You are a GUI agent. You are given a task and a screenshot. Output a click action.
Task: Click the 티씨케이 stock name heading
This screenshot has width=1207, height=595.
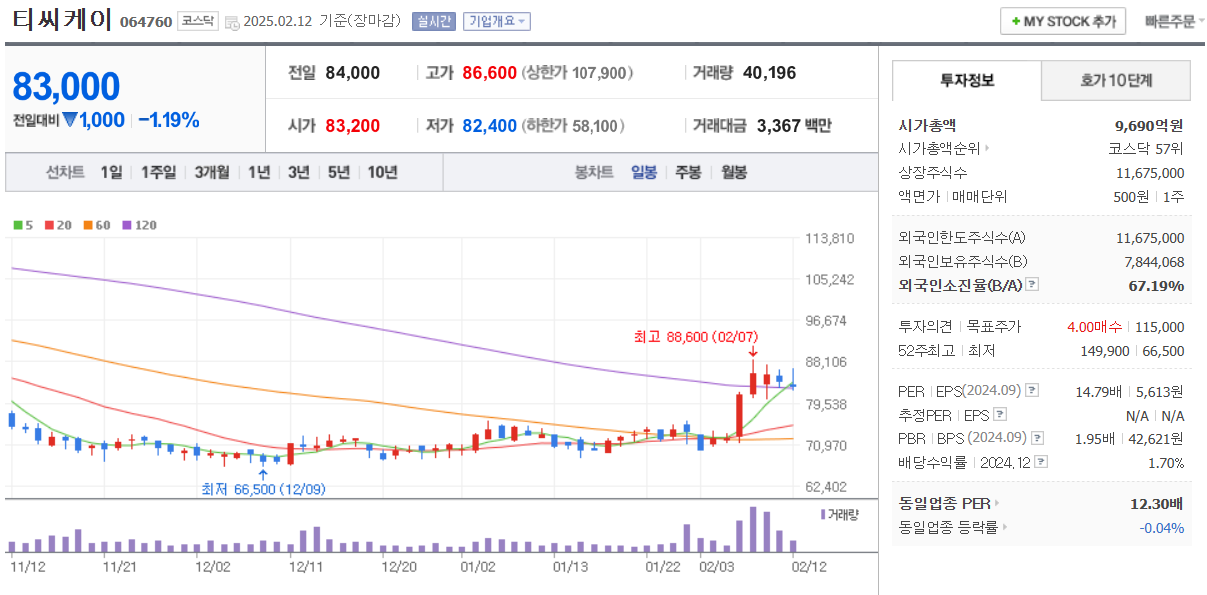click(x=62, y=20)
